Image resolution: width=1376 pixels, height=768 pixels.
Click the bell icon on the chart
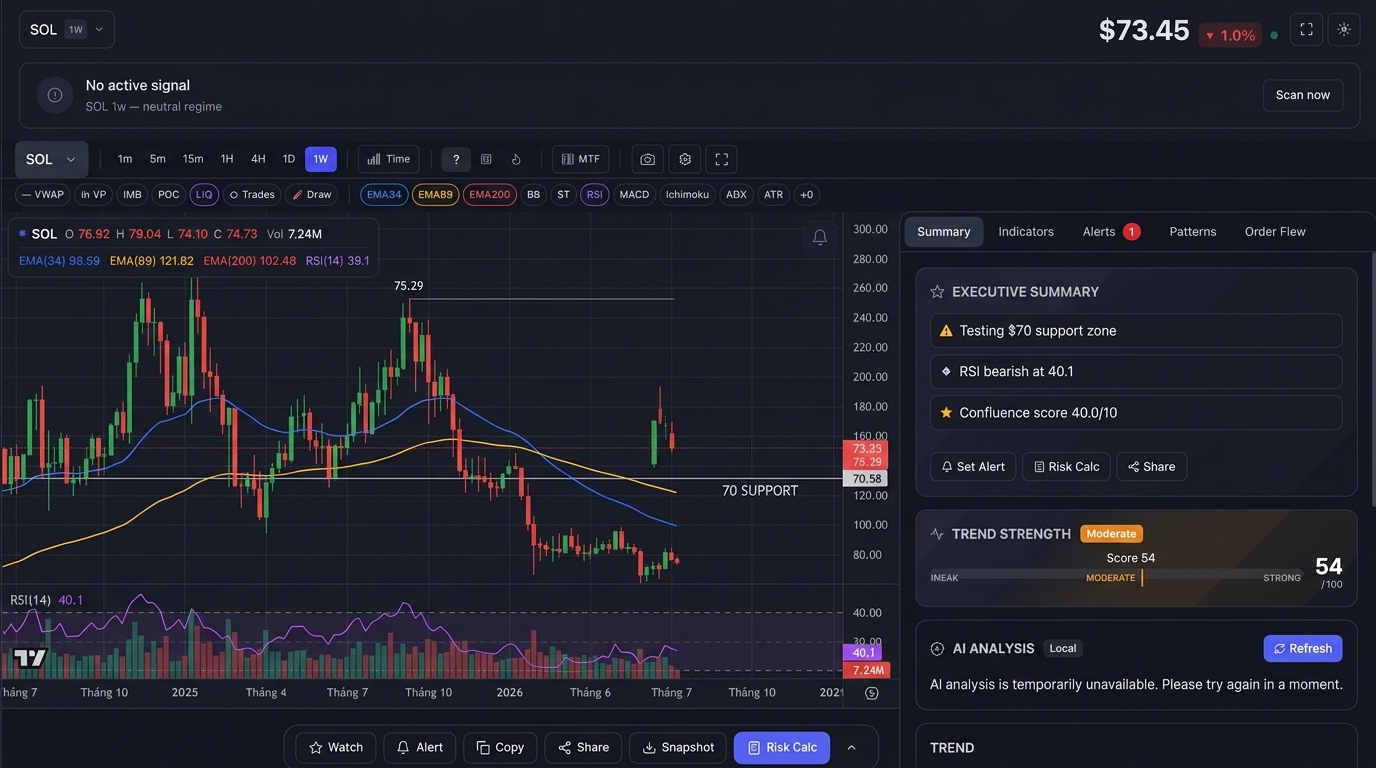tap(819, 237)
